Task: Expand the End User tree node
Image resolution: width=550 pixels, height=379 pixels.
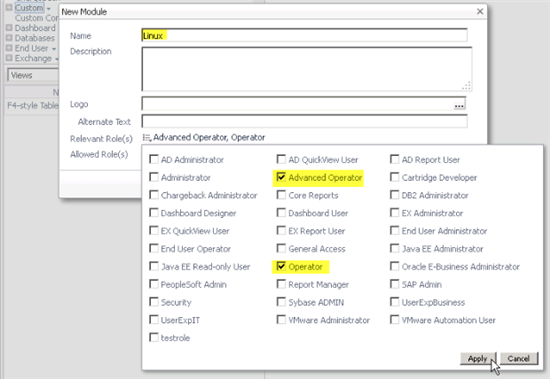Action: coord(9,48)
